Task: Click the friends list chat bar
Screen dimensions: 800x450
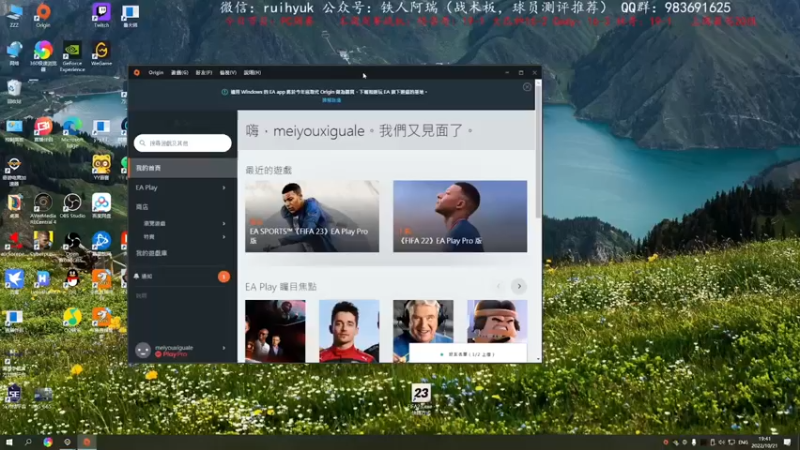Action: 468,354
